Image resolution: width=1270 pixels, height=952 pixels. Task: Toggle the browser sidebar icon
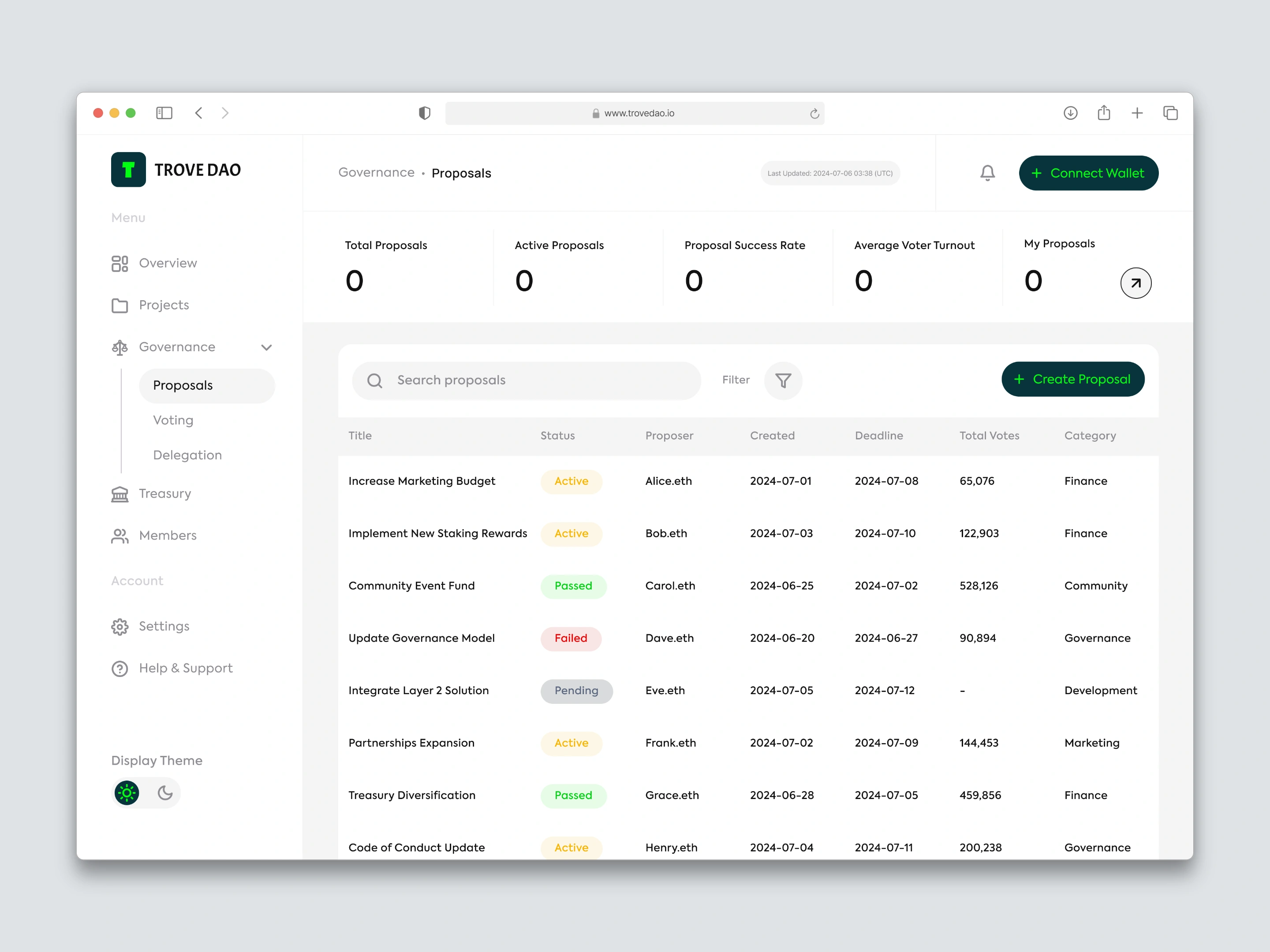pos(164,113)
